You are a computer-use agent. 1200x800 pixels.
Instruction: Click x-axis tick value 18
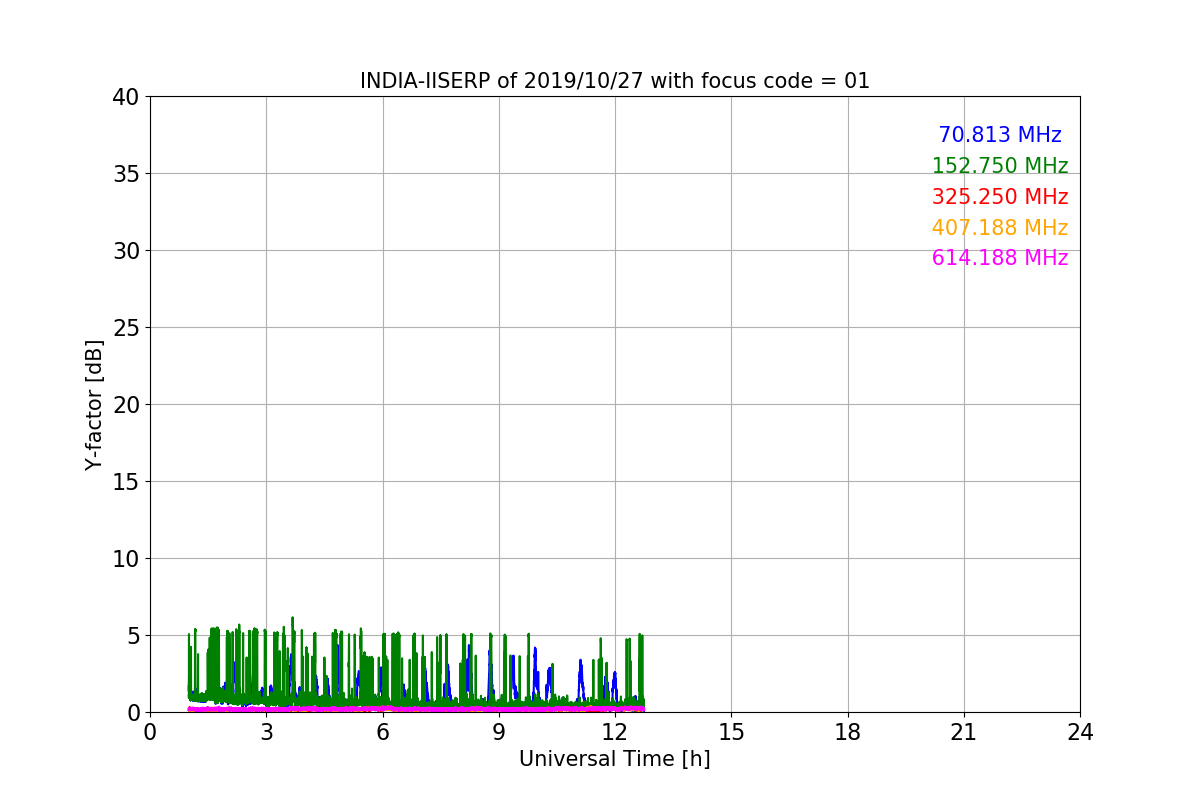coord(848,732)
